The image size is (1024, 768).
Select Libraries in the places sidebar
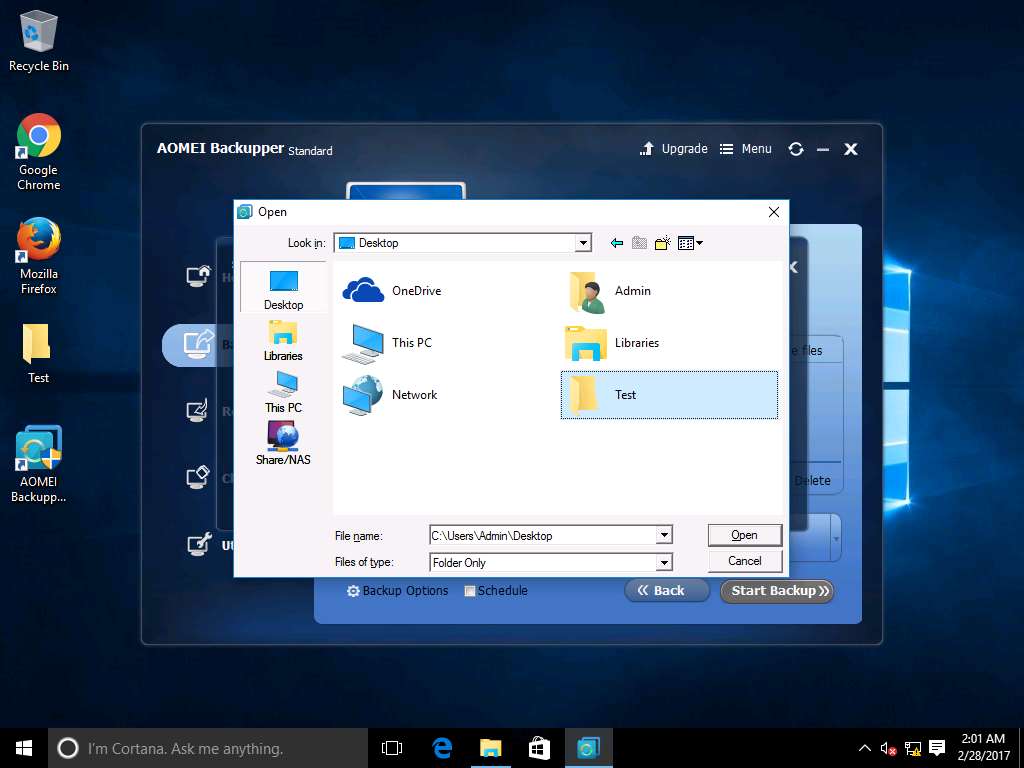tap(283, 341)
